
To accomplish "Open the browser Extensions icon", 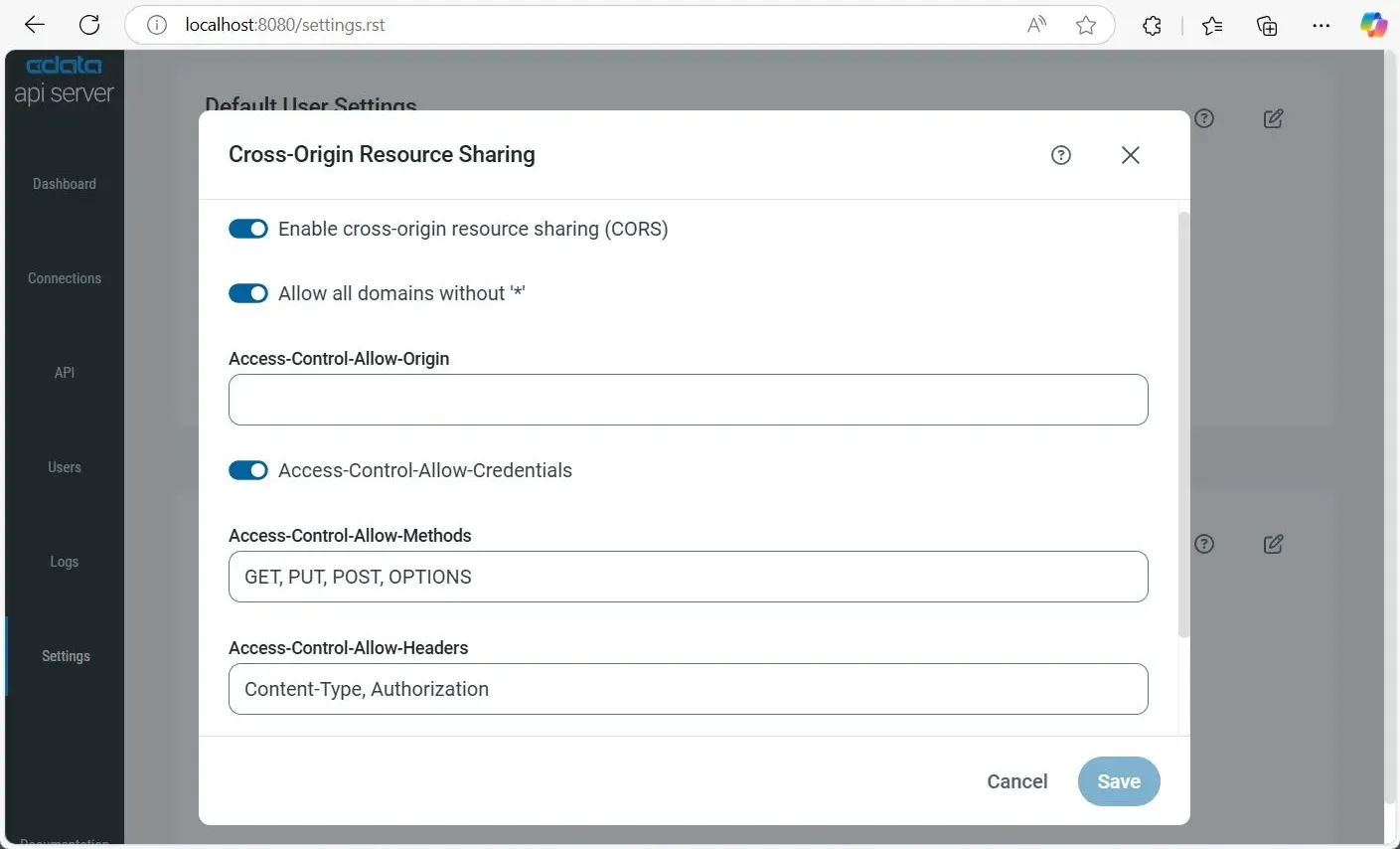I will pos(1152,25).
